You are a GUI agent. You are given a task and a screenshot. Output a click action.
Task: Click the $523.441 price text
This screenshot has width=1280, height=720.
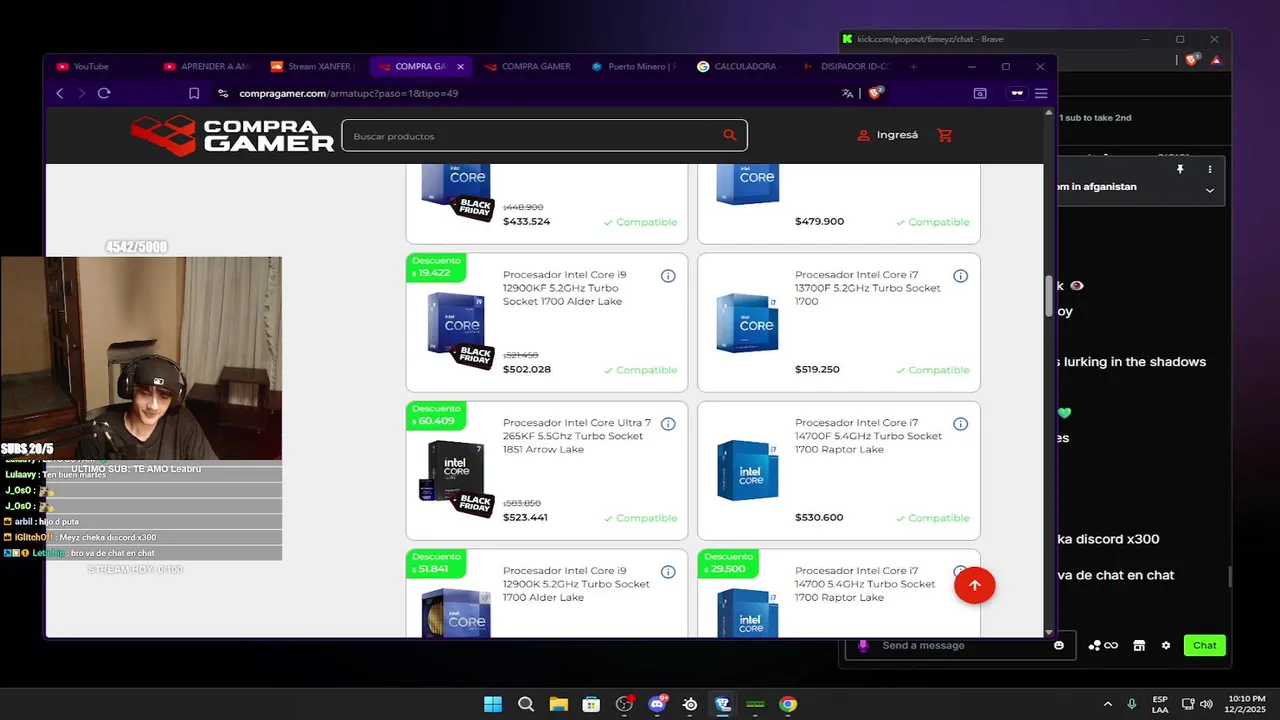pos(525,517)
